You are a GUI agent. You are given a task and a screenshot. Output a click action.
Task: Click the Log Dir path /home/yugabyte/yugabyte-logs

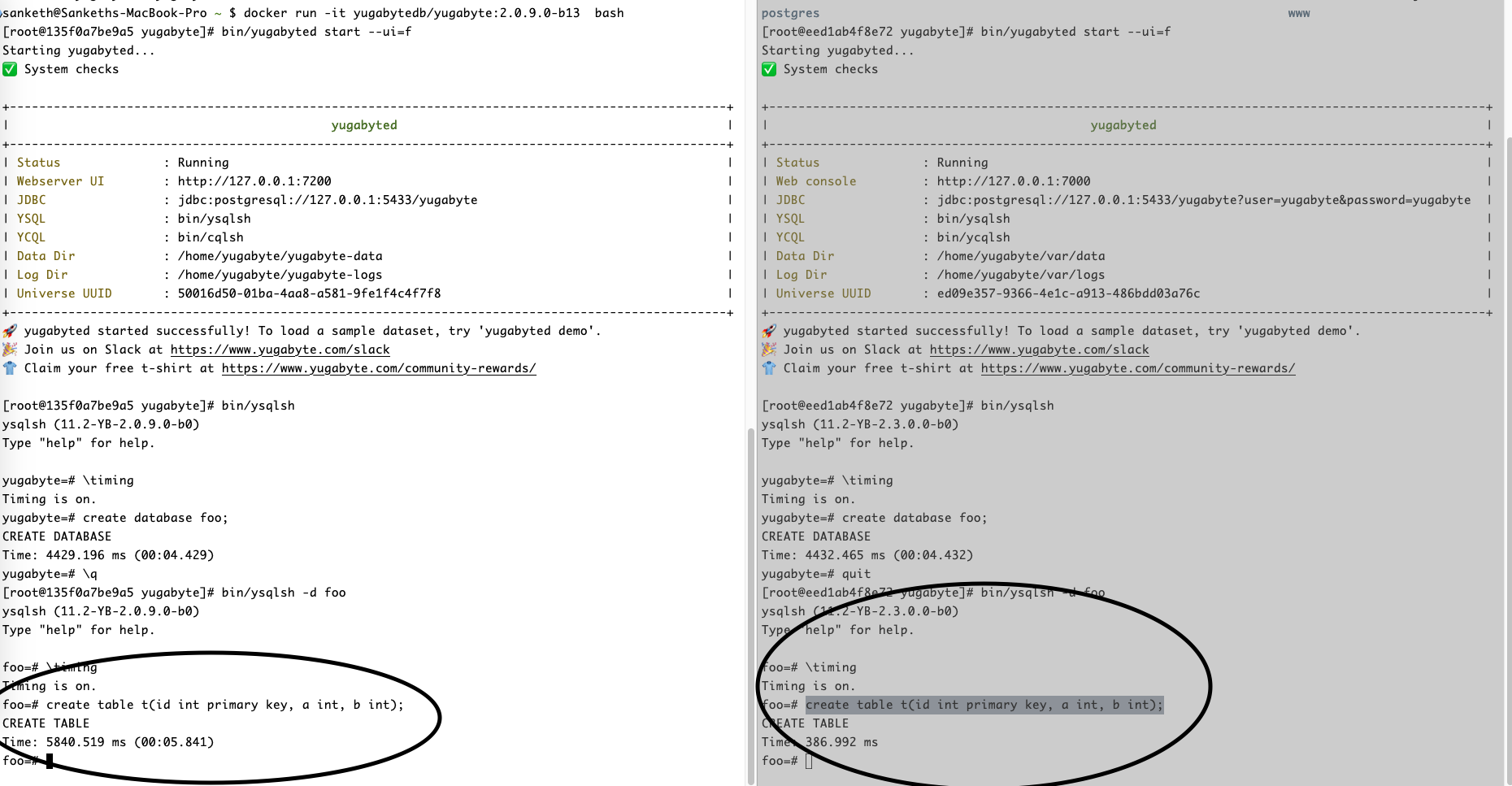coord(280,275)
